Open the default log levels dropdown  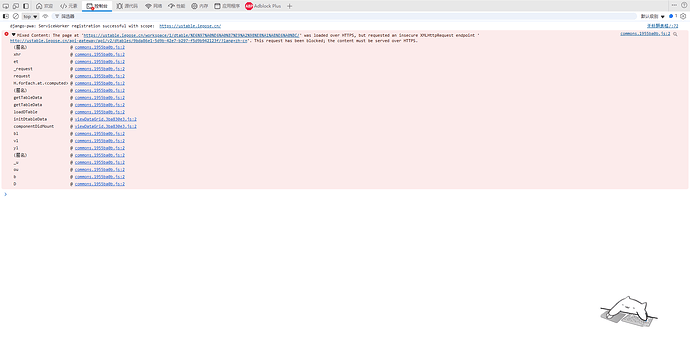653,16
